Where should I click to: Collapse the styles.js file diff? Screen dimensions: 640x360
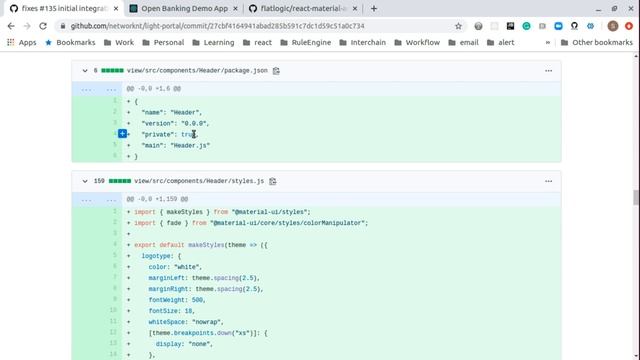pyautogui.click(x=84, y=181)
